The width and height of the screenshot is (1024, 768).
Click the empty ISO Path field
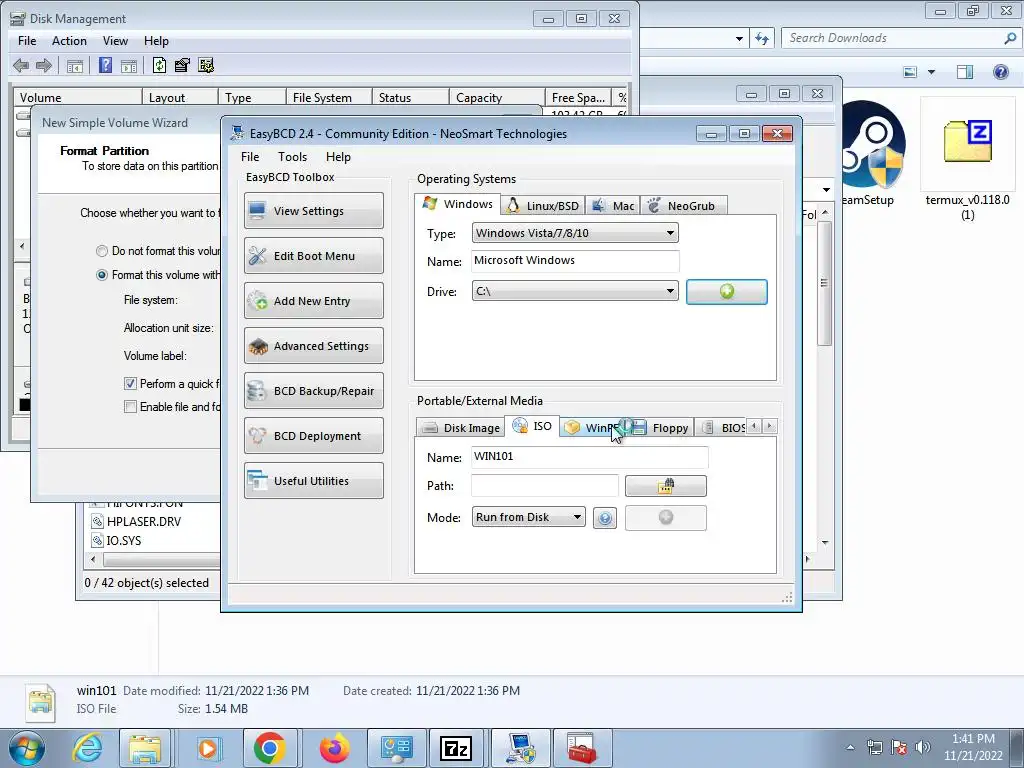545,486
